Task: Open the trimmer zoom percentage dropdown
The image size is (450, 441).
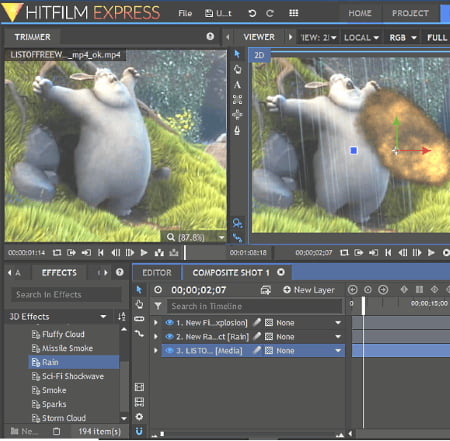Action: (x=221, y=237)
